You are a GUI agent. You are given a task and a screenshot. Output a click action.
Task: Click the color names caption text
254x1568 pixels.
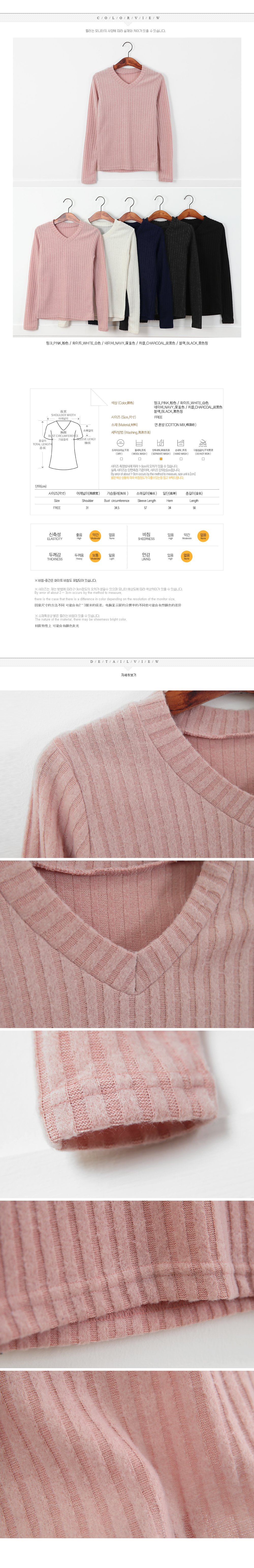tap(127, 343)
